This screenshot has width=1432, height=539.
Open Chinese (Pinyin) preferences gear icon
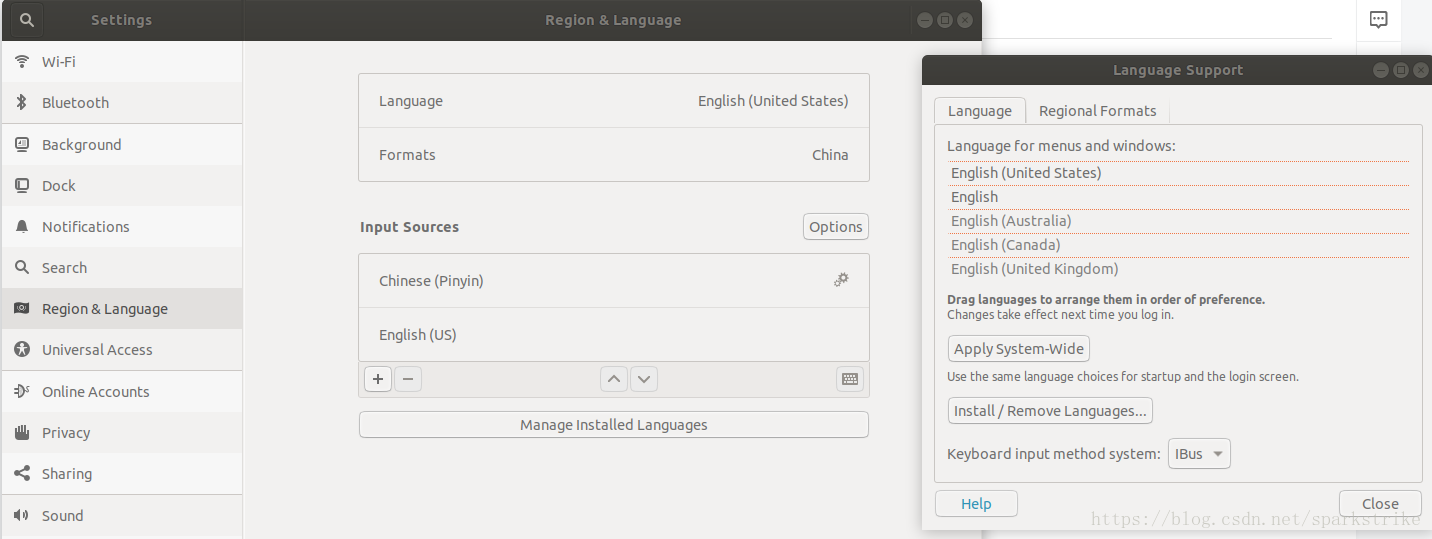[841, 280]
